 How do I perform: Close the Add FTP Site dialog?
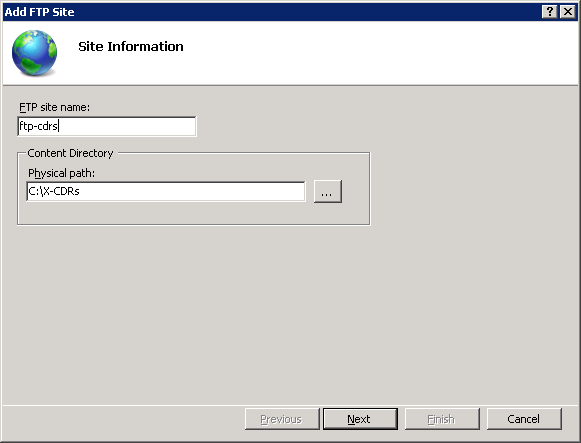(x=568, y=12)
